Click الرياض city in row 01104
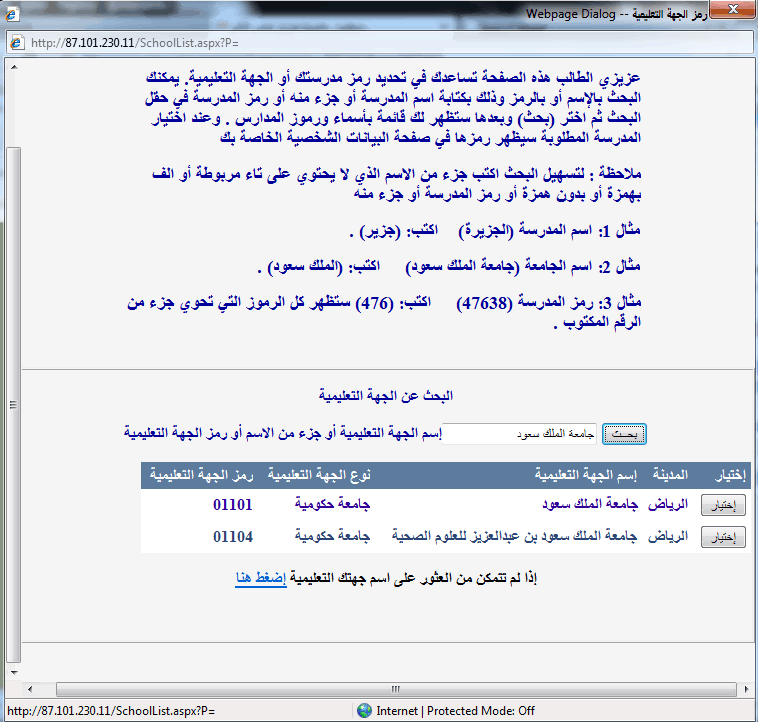Screen dimensions: 758x722 pos(668,536)
